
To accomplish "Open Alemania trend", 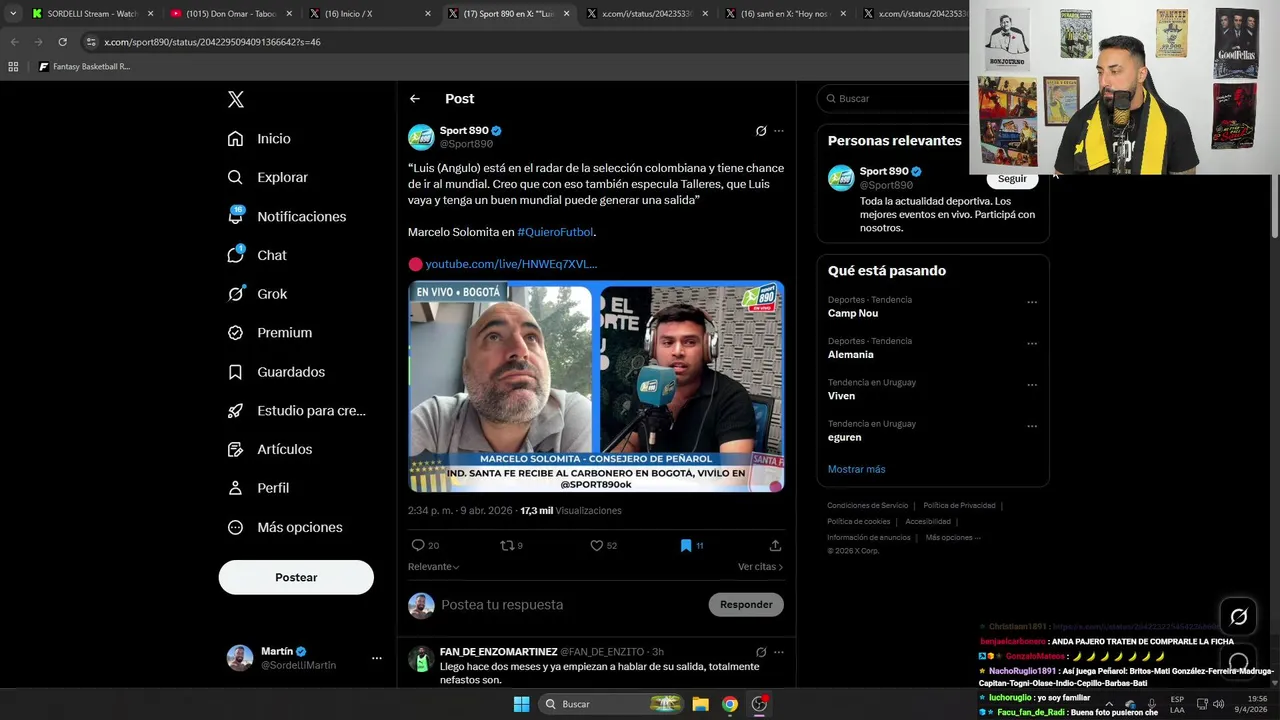I will pos(851,355).
